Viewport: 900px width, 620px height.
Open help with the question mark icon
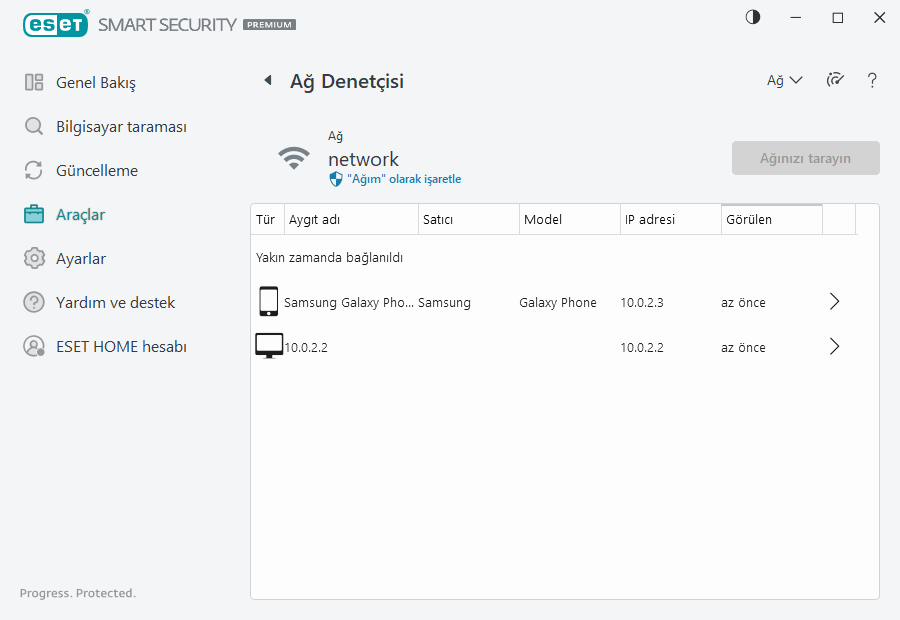point(872,81)
